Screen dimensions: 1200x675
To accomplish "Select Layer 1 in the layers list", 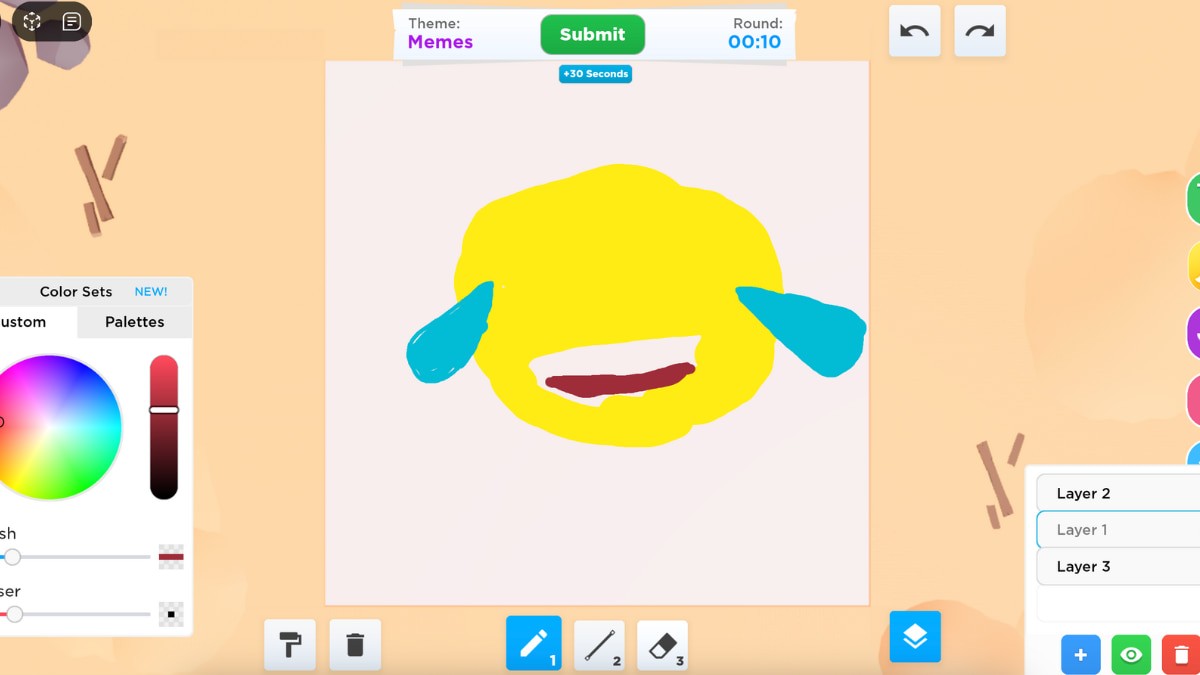I will [x=1118, y=530].
